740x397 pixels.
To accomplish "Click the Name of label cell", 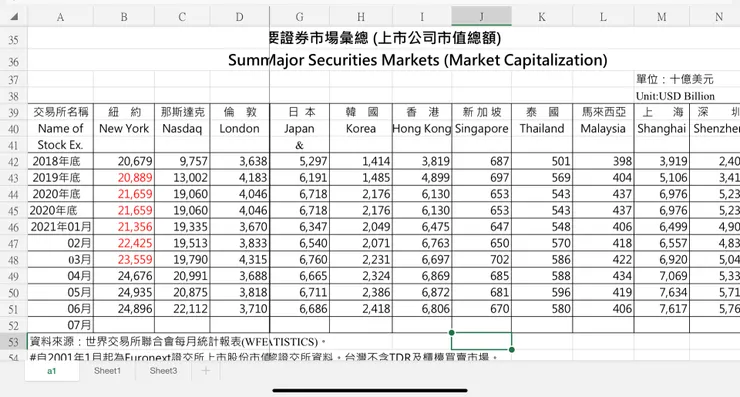I will point(60,128).
